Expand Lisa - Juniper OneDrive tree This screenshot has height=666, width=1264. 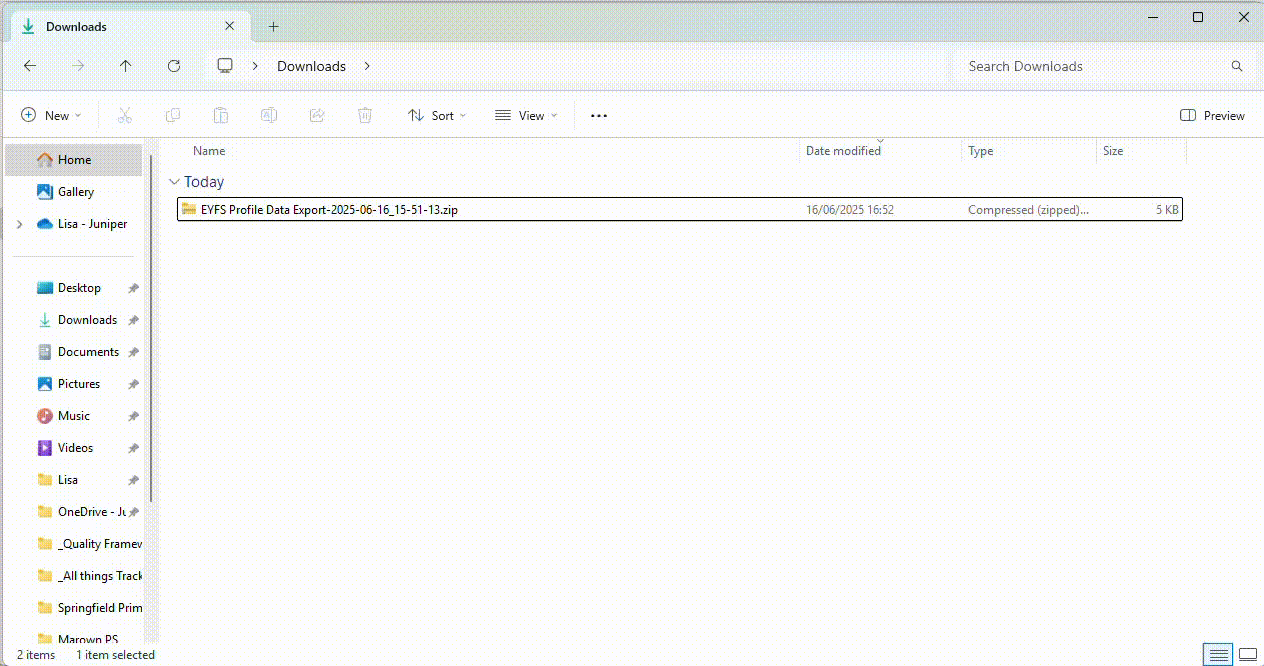point(20,225)
